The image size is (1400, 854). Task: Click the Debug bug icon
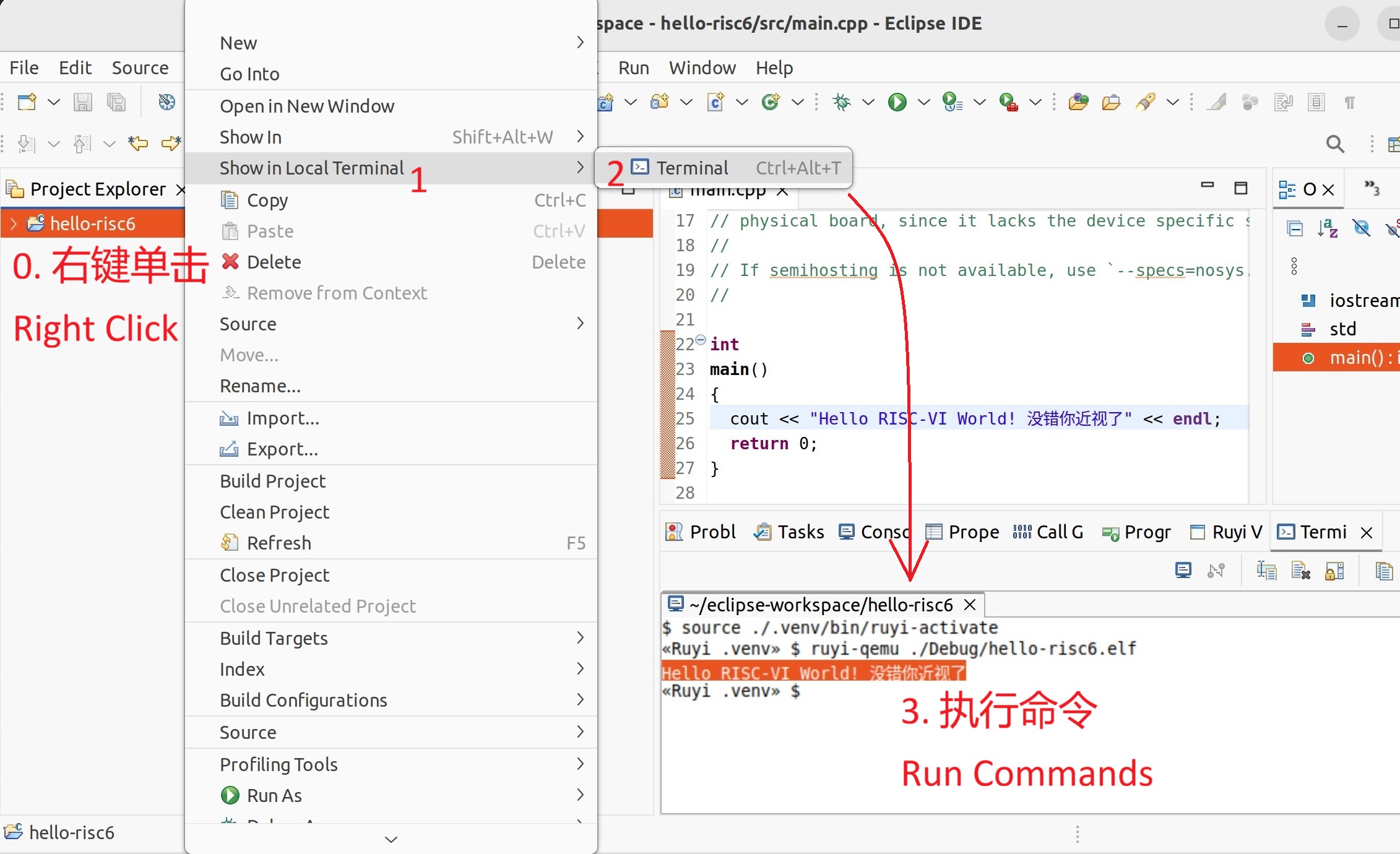tap(842, 102)
